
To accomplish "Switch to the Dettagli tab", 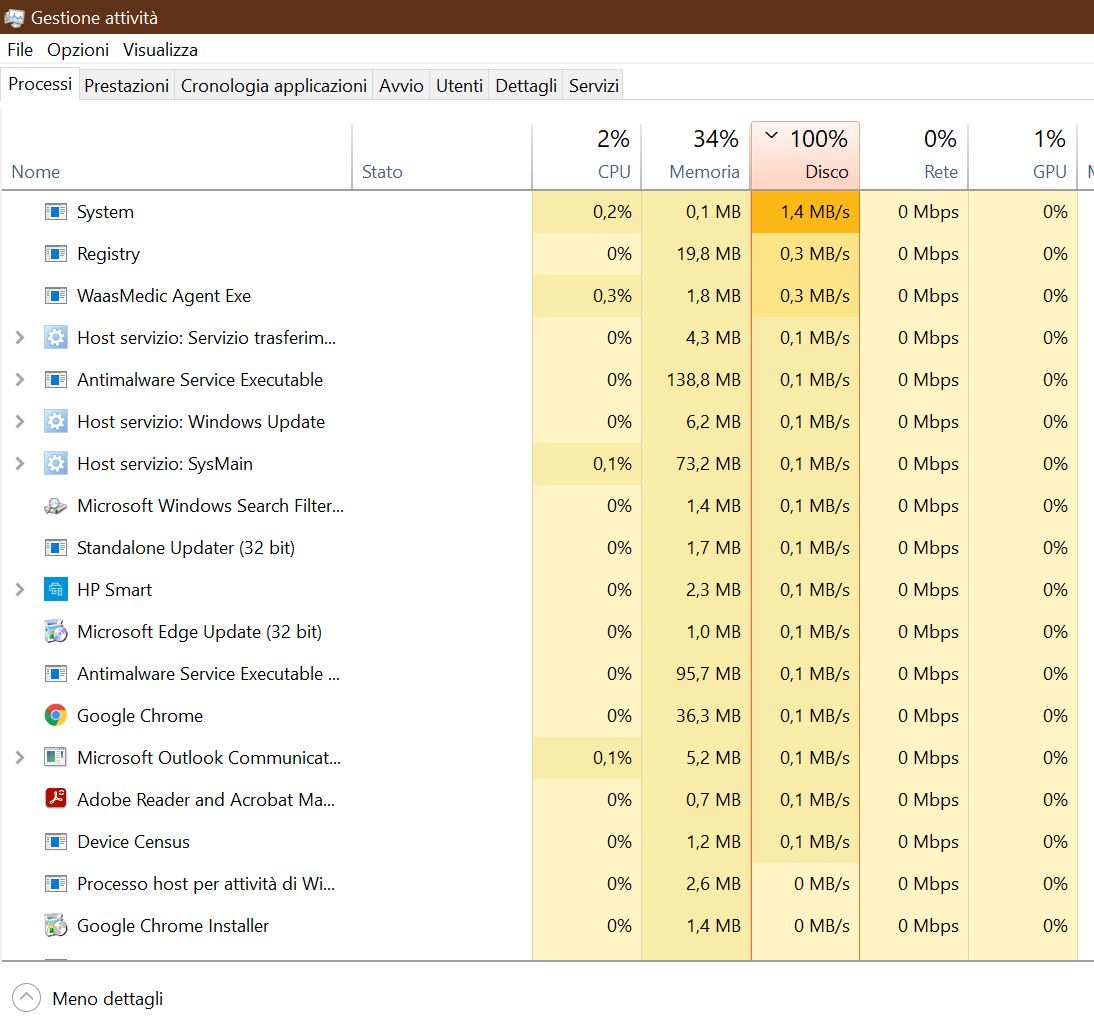I will 526,86.
